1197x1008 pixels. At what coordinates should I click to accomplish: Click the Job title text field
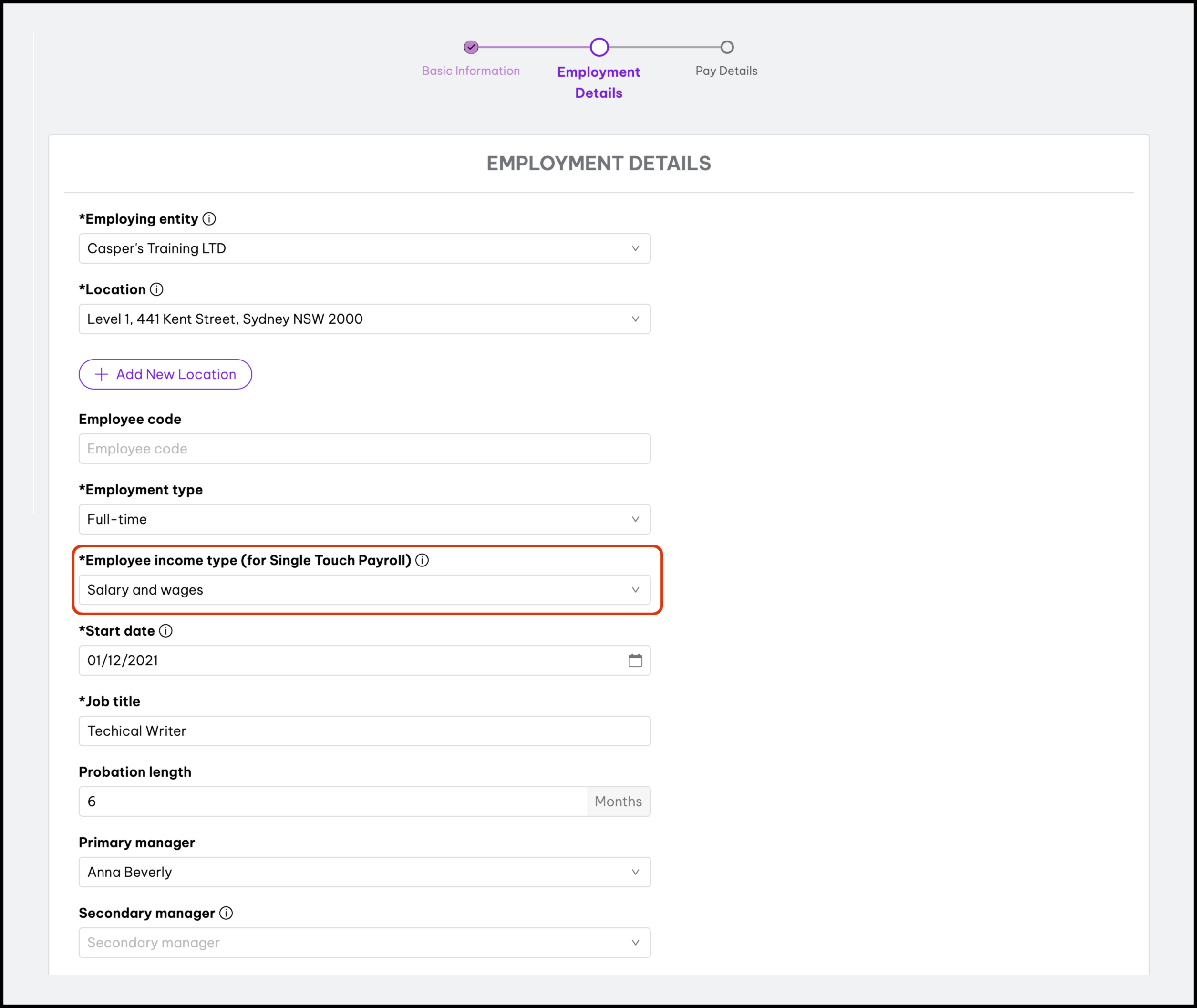click(x=364, y=731)
